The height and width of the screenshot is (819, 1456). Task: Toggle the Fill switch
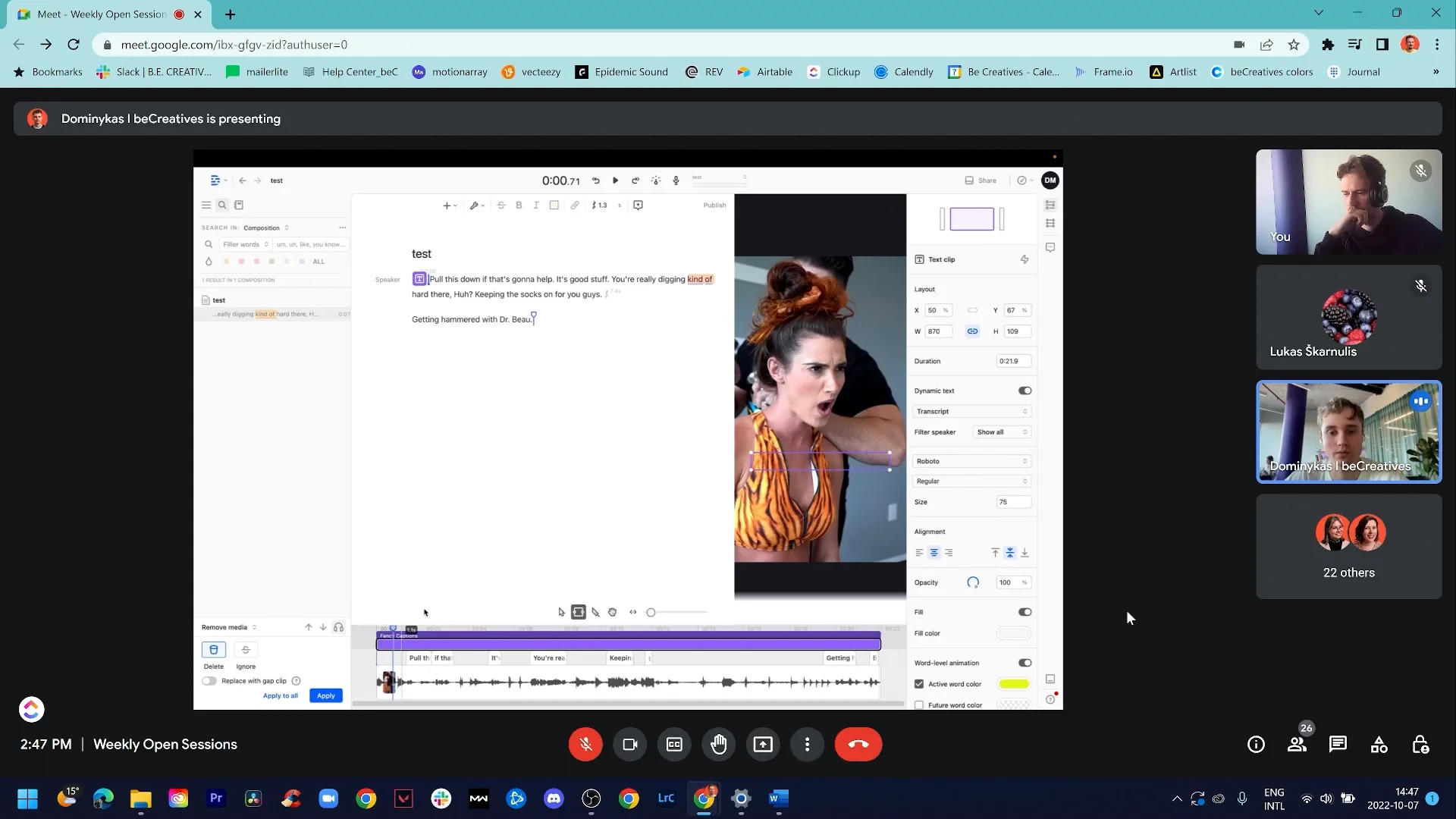(x=1025, y=612)
